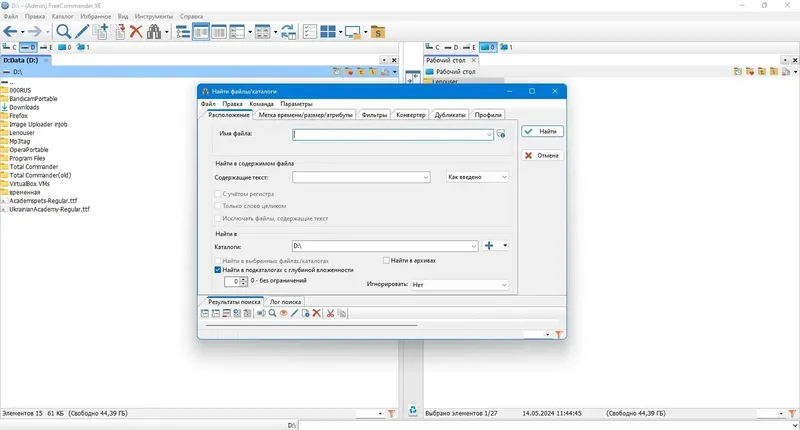Click the move files icon with red arrow
This screenshot has height=430, width=800.
pyautogui.click(x=119, y=32)
